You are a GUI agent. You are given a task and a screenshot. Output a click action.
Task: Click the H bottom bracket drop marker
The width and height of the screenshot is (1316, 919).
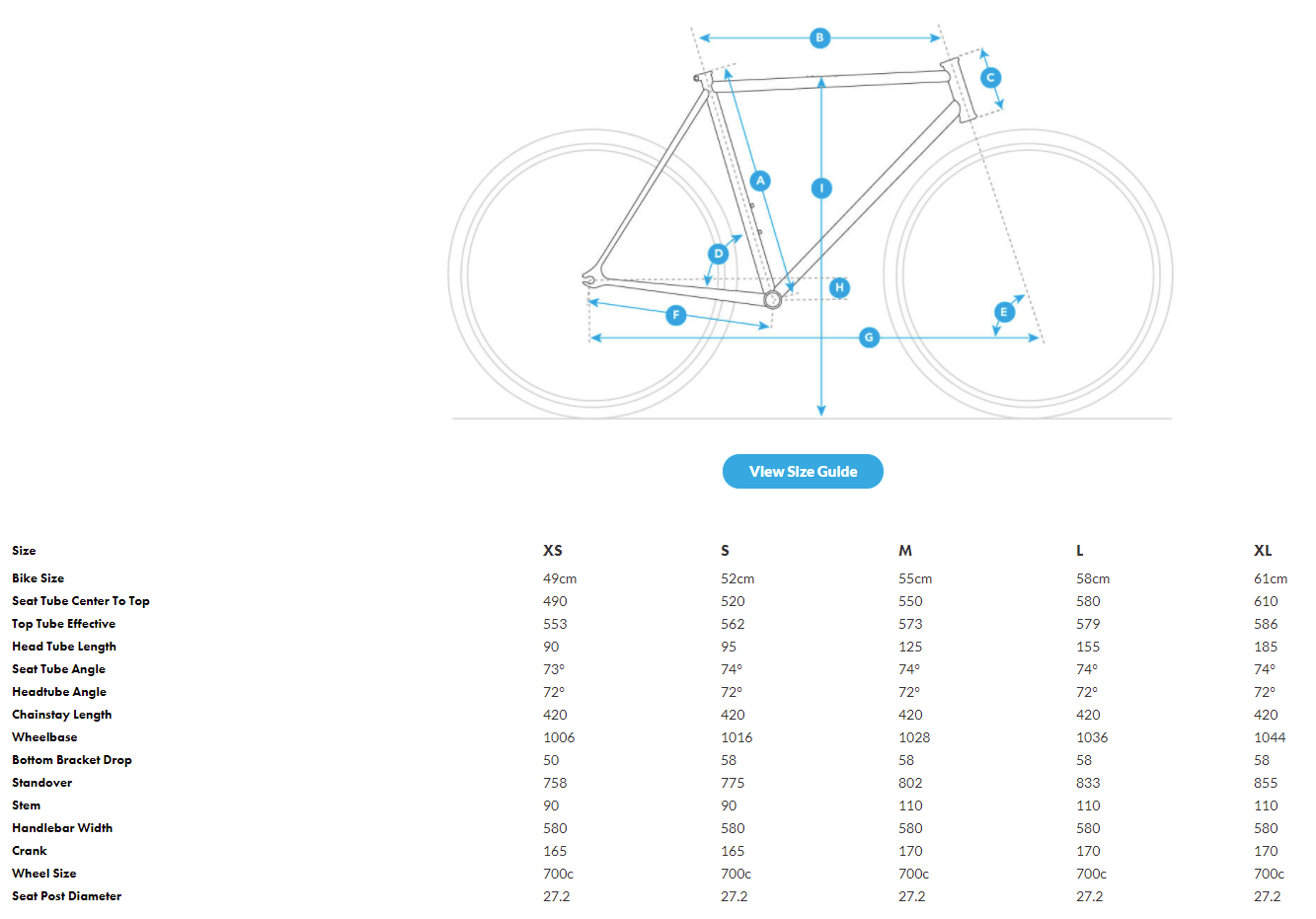coord(839,287)
